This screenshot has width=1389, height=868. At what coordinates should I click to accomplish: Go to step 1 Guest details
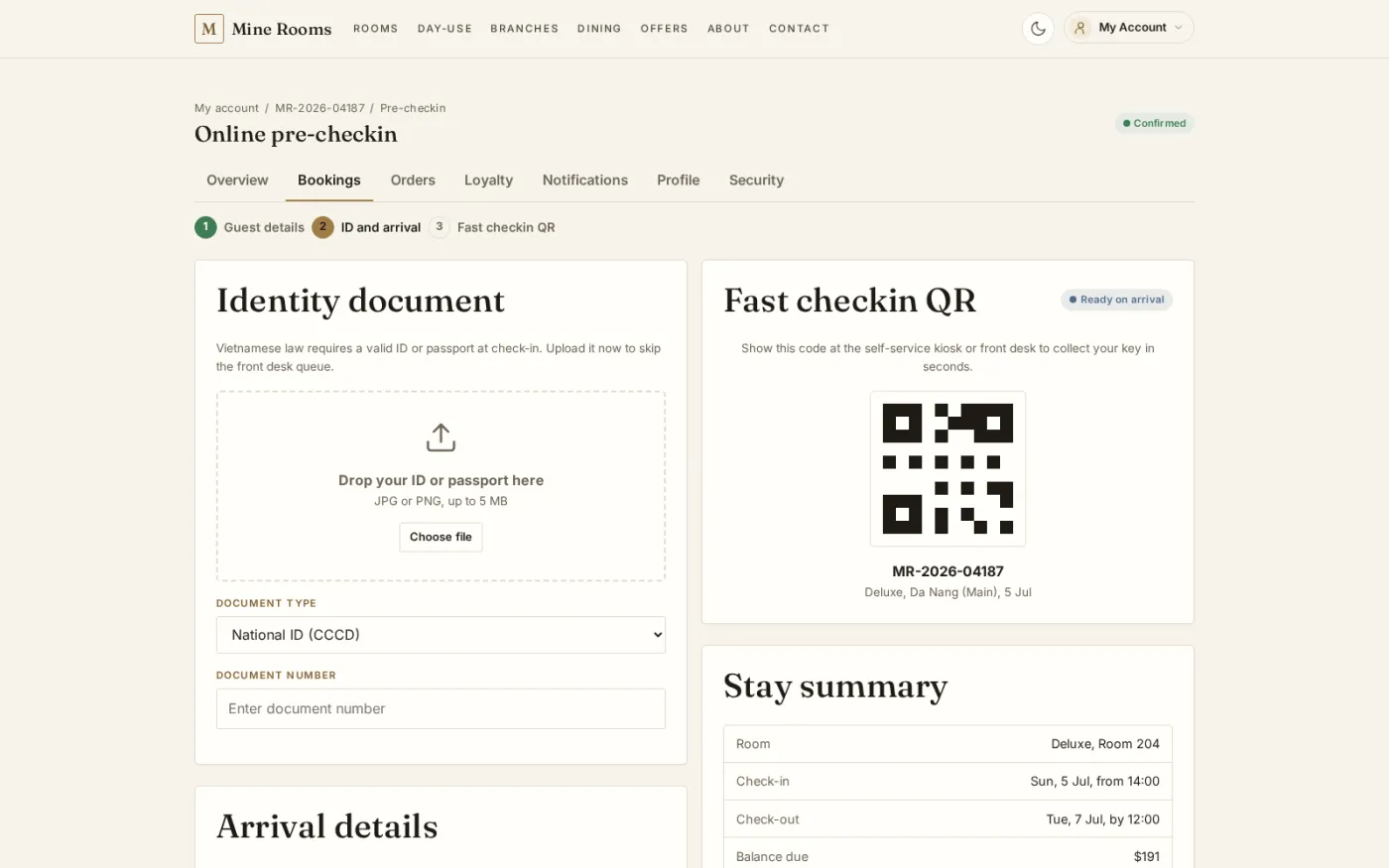pyautogui.click(x=249, y=227)
